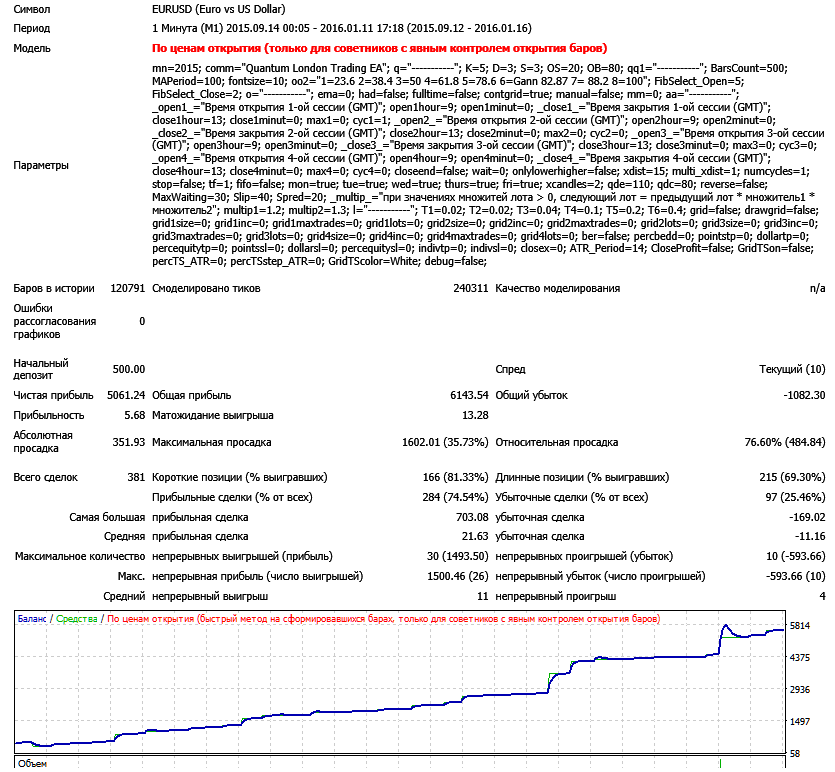This screenshot has height=772, width=835.
Task: Click the 'Объем' volume panel label
Action: pyautogui.click(x=32, y=764)
